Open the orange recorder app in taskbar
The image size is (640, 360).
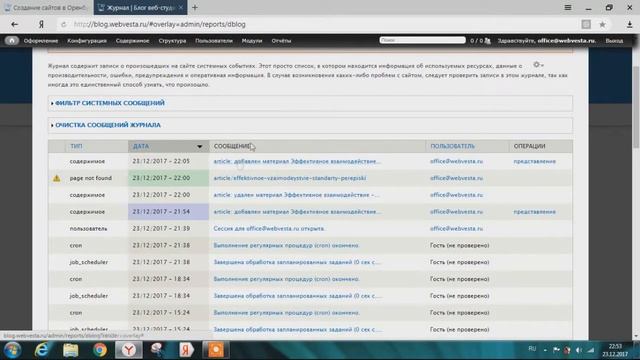point(215,350)
